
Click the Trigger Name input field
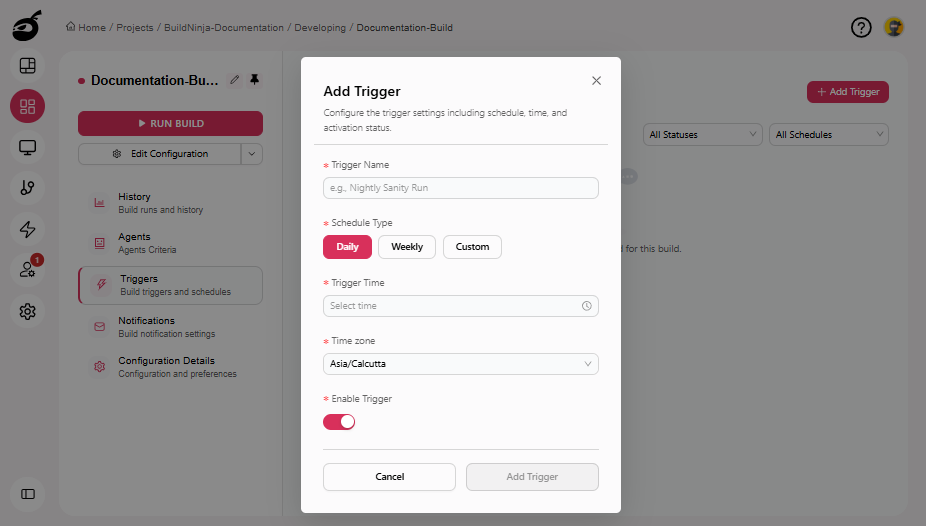click(x=461, y=188)
